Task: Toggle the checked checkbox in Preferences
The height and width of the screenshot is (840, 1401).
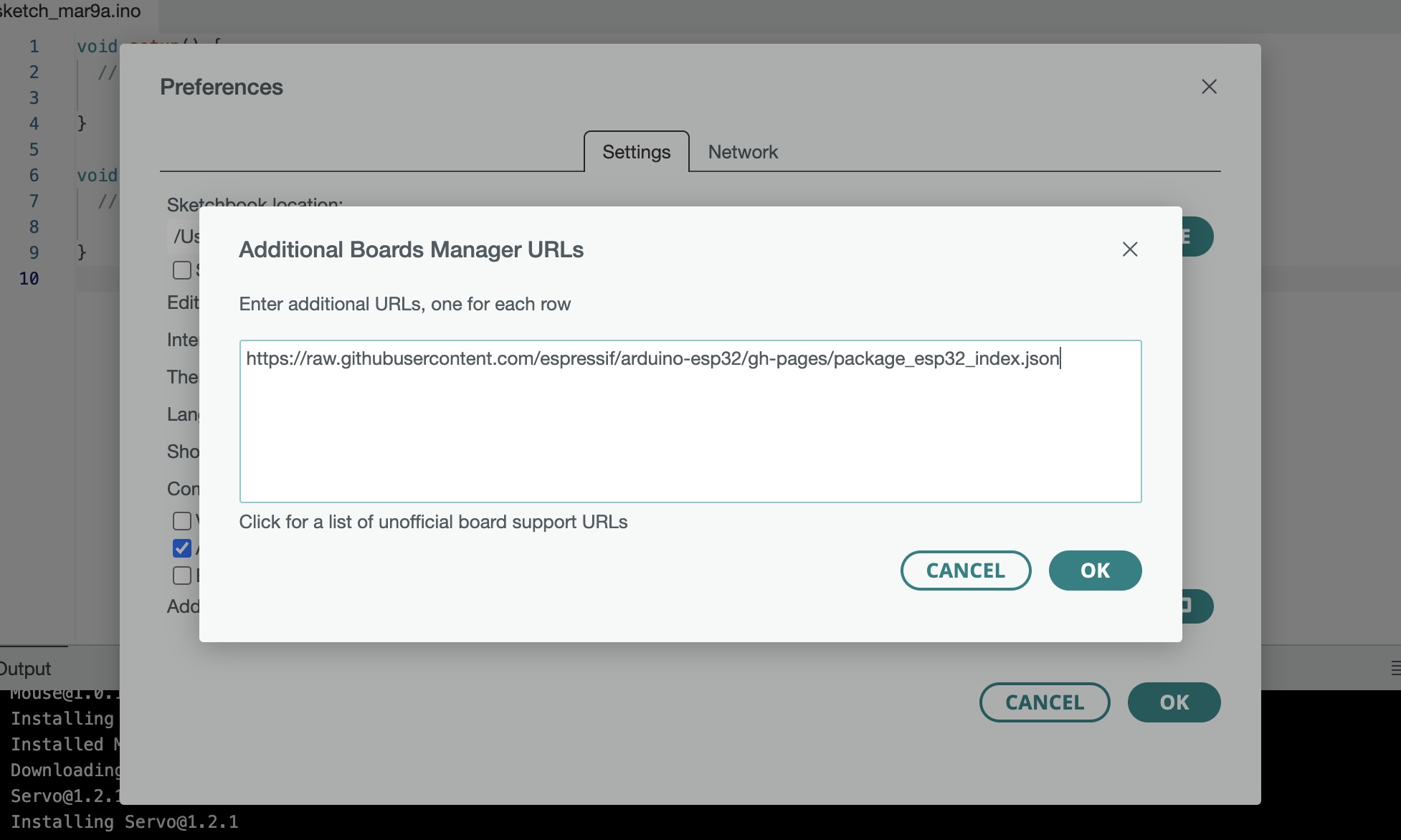Action: (x=182, y=548)
